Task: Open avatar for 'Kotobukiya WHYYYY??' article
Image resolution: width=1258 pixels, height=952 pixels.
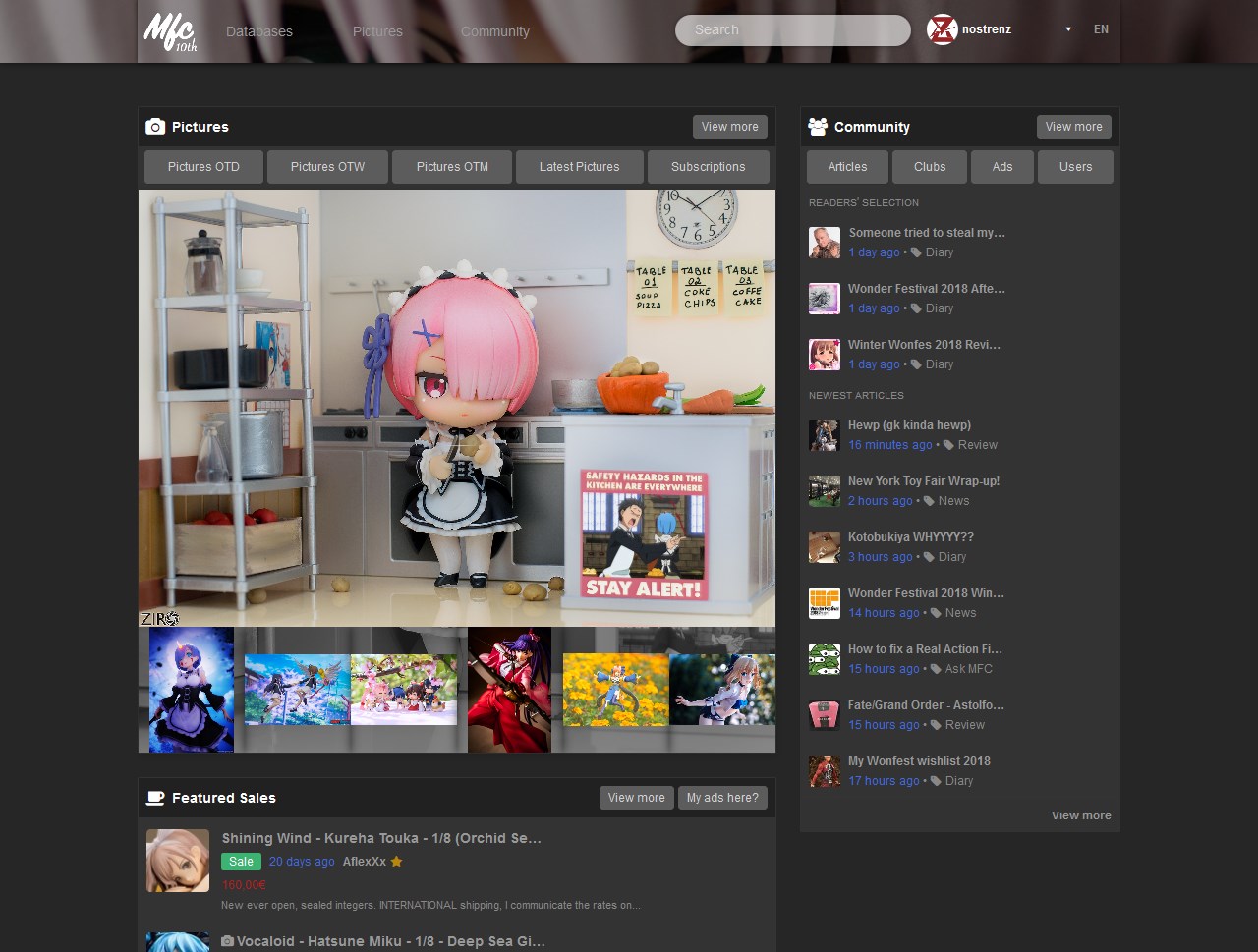Action: (825, 547)
